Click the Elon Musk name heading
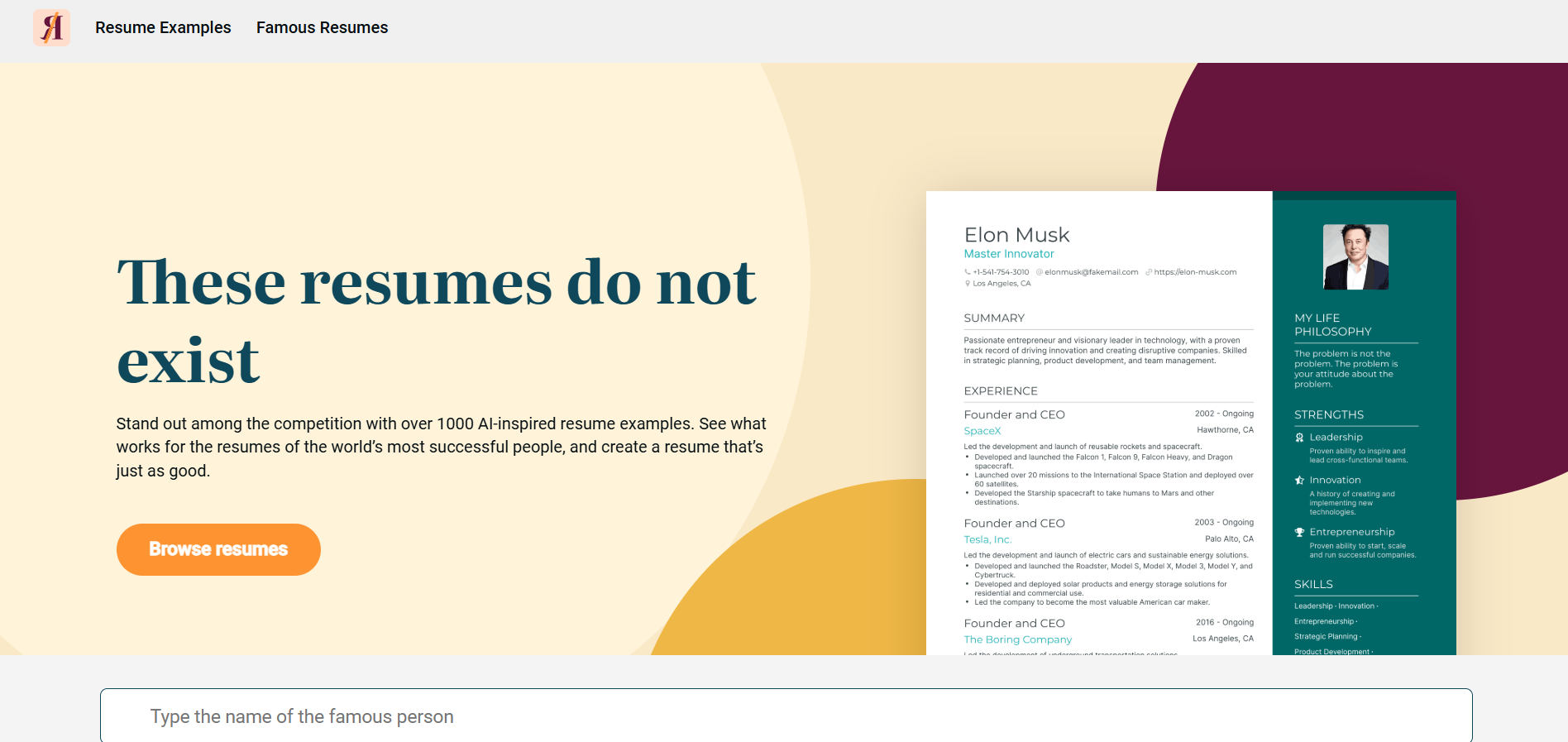The image size is (1568, 742). click(x=1016, y=235)
